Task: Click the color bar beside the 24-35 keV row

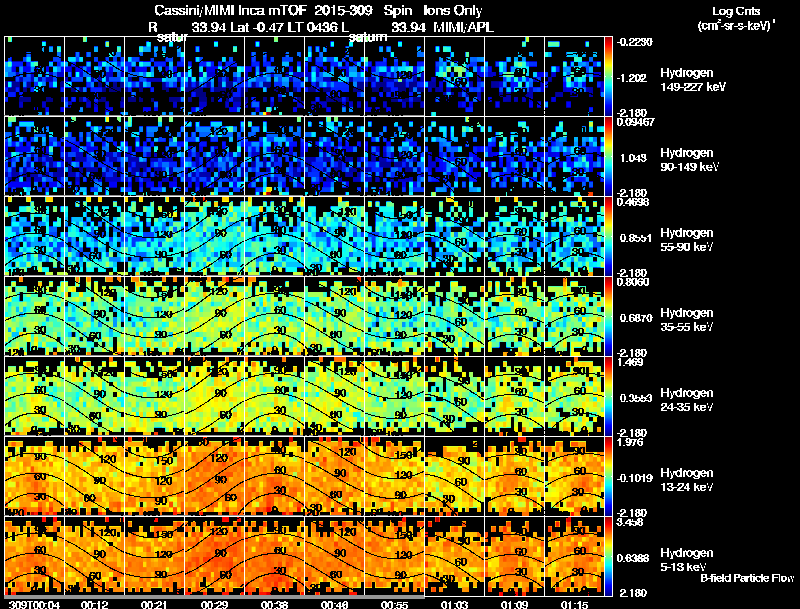Action: click(608, 396)
